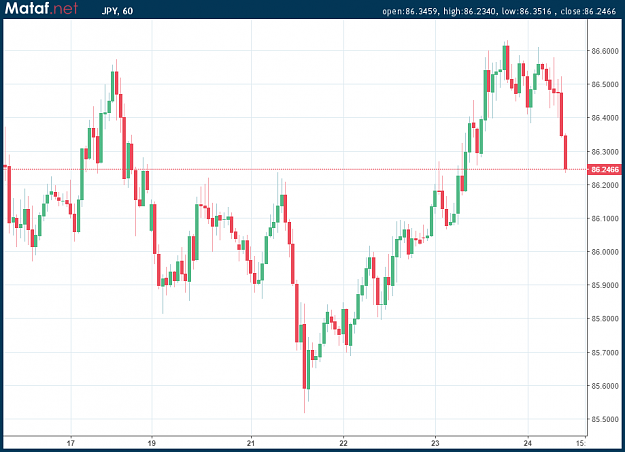625x452 pixels.
Task: Click the 86.4000 price axis label
Action: point(605,118)
